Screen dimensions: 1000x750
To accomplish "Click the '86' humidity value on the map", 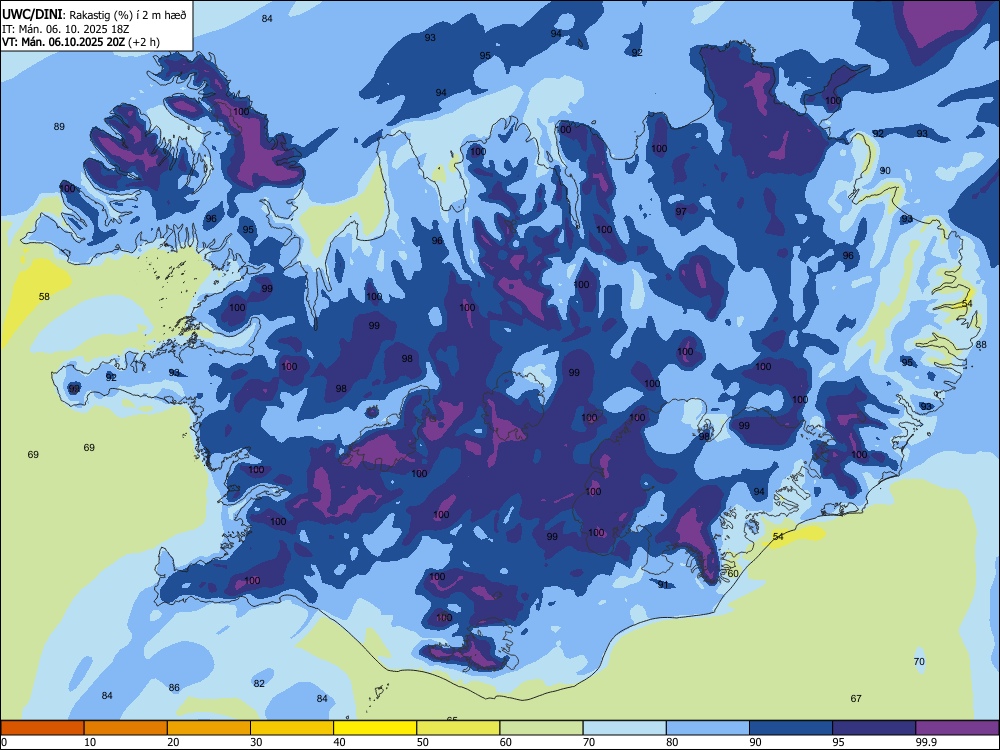I will [x=174, y=688].
